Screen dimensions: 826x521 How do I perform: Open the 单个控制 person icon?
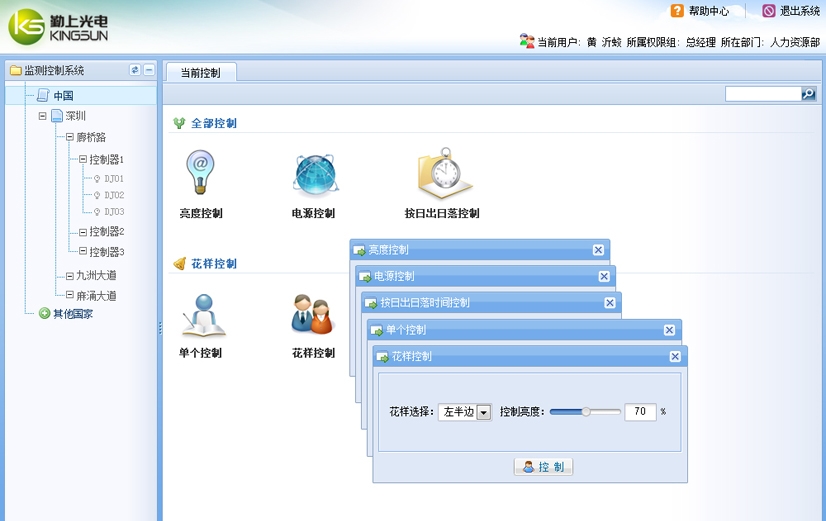point(201,314)
